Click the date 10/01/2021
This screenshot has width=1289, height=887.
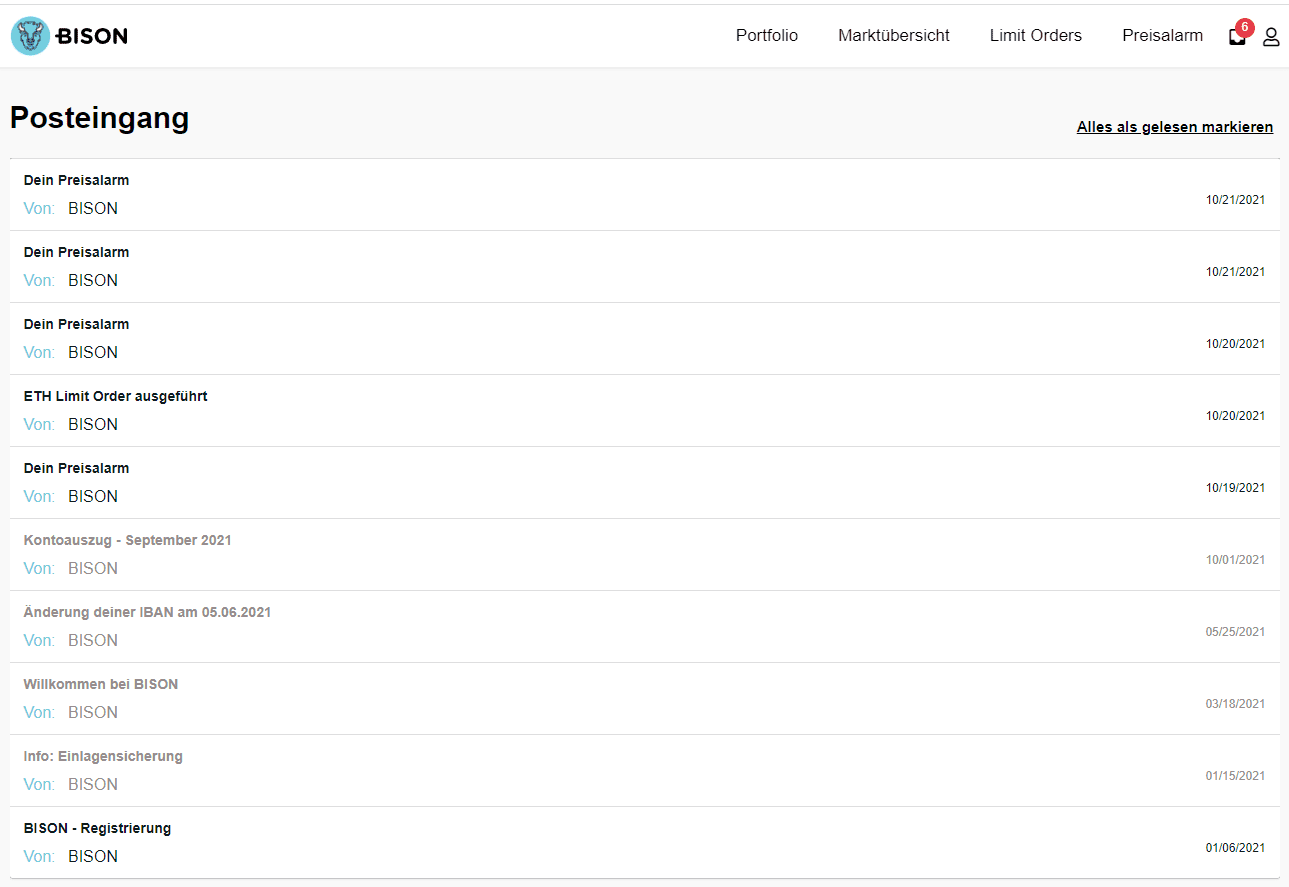pyautogui.click(x=1235, y=560)
